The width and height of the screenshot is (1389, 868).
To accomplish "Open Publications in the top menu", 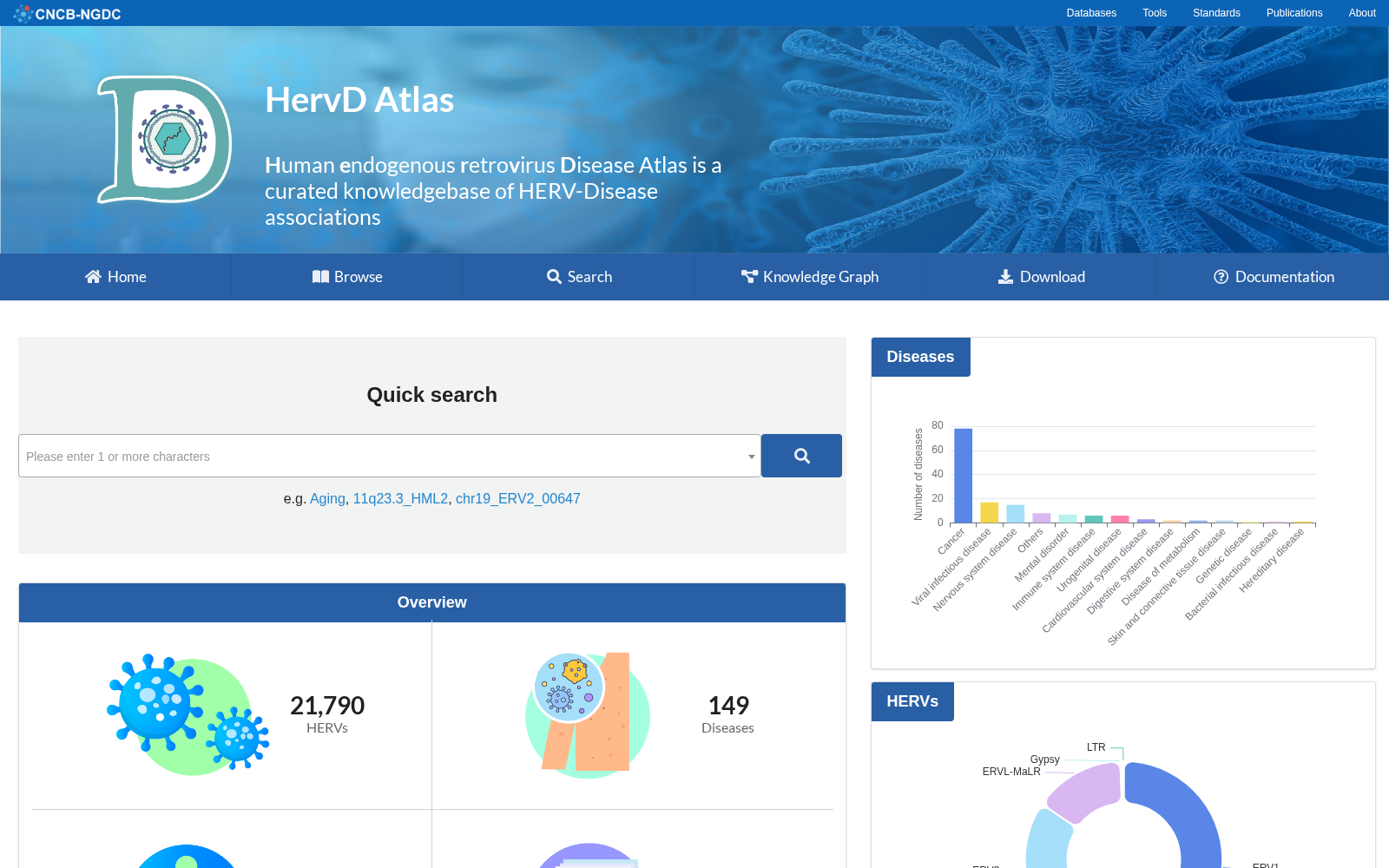I will [x=1294, y=13].
